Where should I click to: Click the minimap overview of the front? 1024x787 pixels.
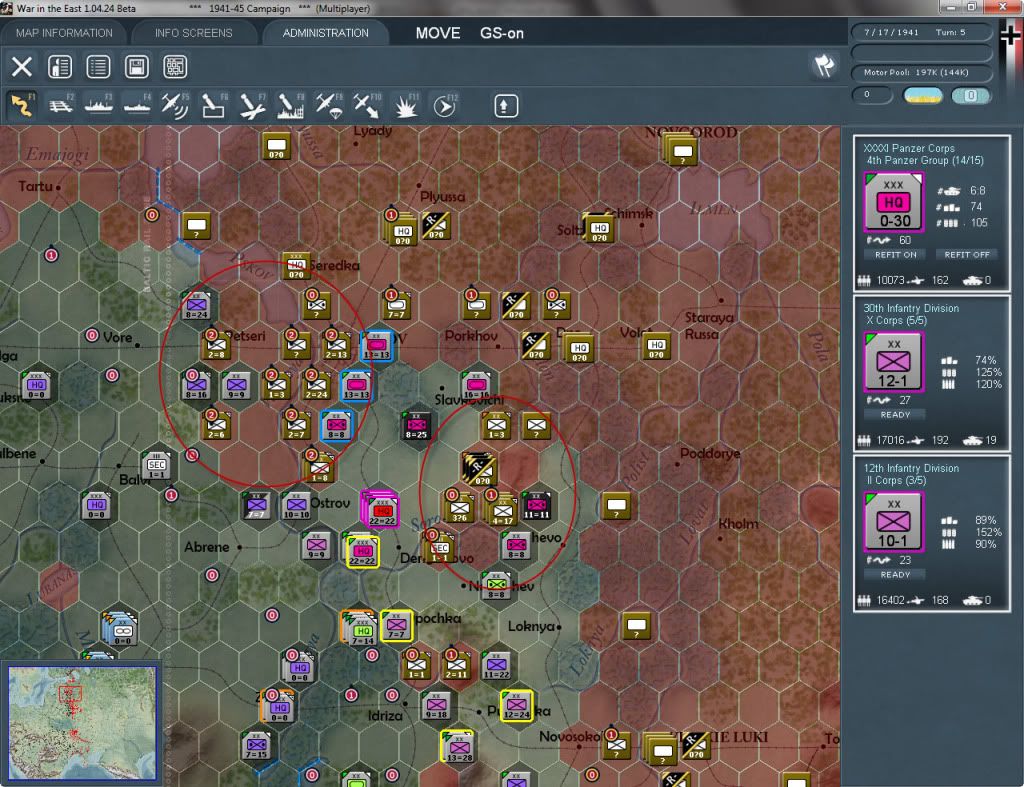[x=82, y=723]
